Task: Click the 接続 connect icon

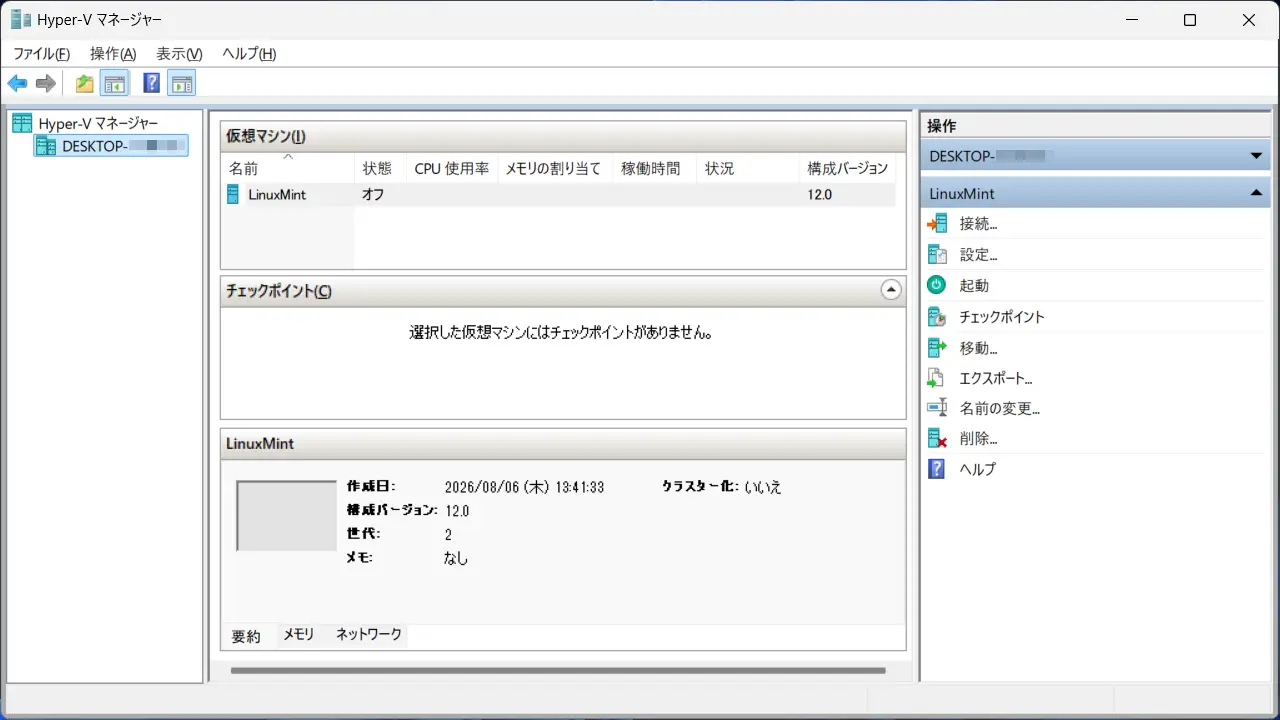Action: tap(937, 224)
